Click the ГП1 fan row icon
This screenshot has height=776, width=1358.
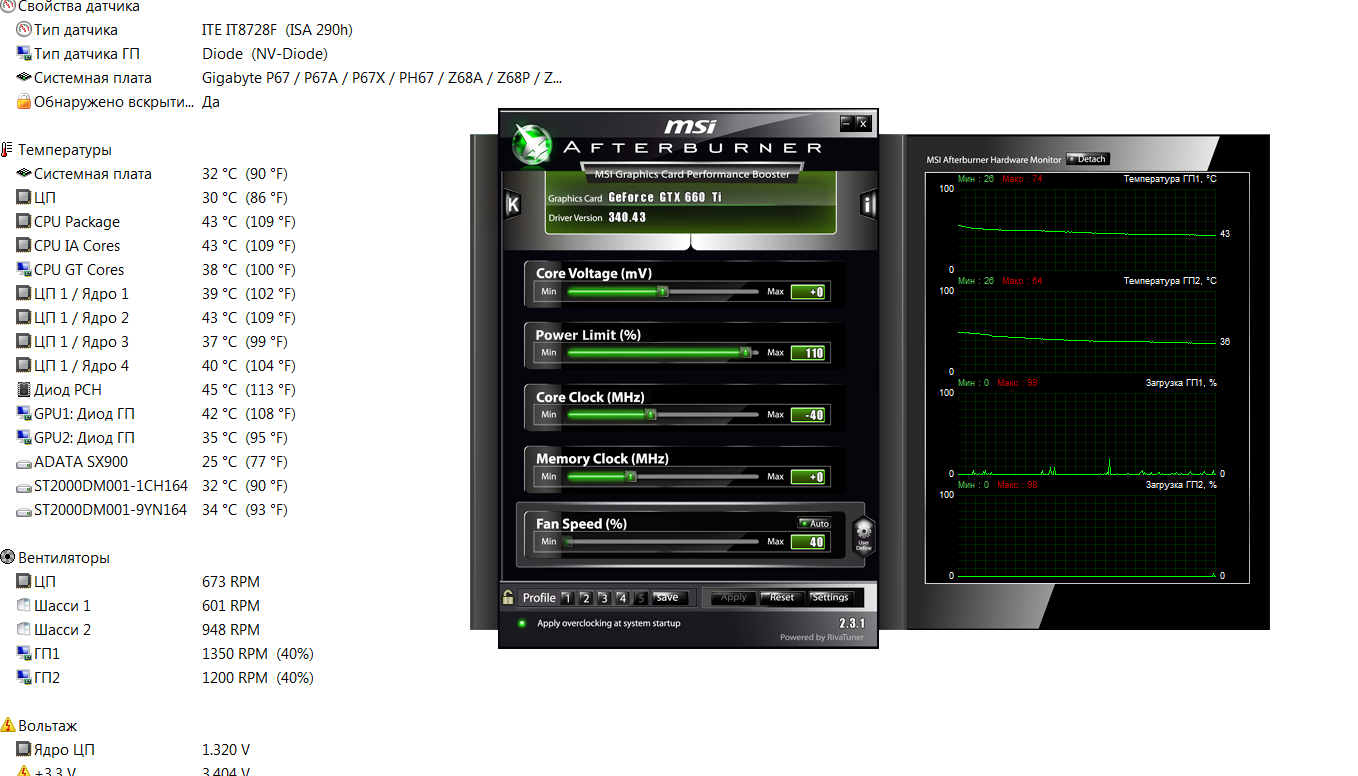[x=24, y=654]
